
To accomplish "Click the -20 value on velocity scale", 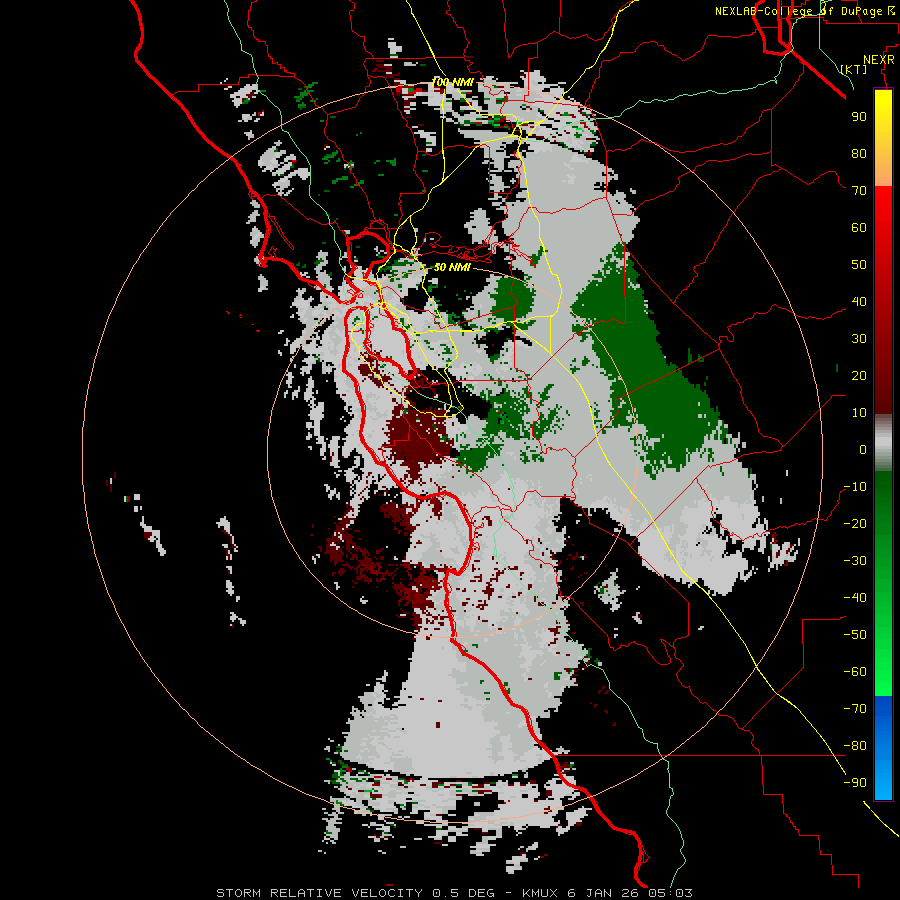I will pyautogui.click(x=855, y=523).
